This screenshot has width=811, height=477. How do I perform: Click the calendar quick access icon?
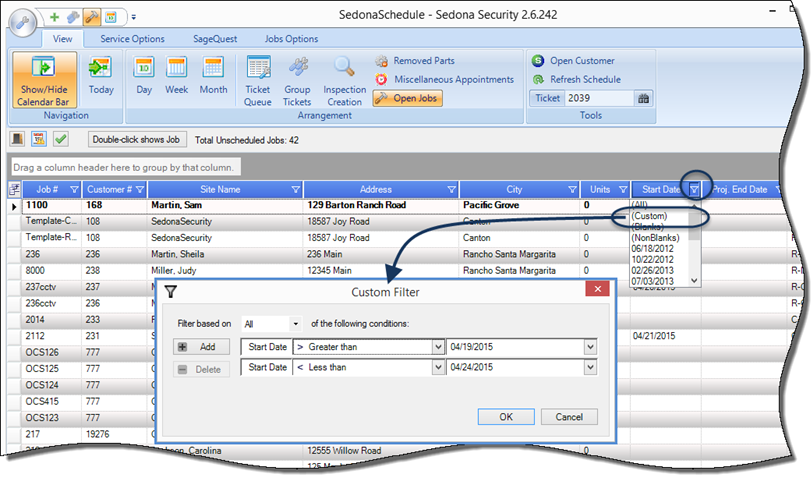(111, 17)
